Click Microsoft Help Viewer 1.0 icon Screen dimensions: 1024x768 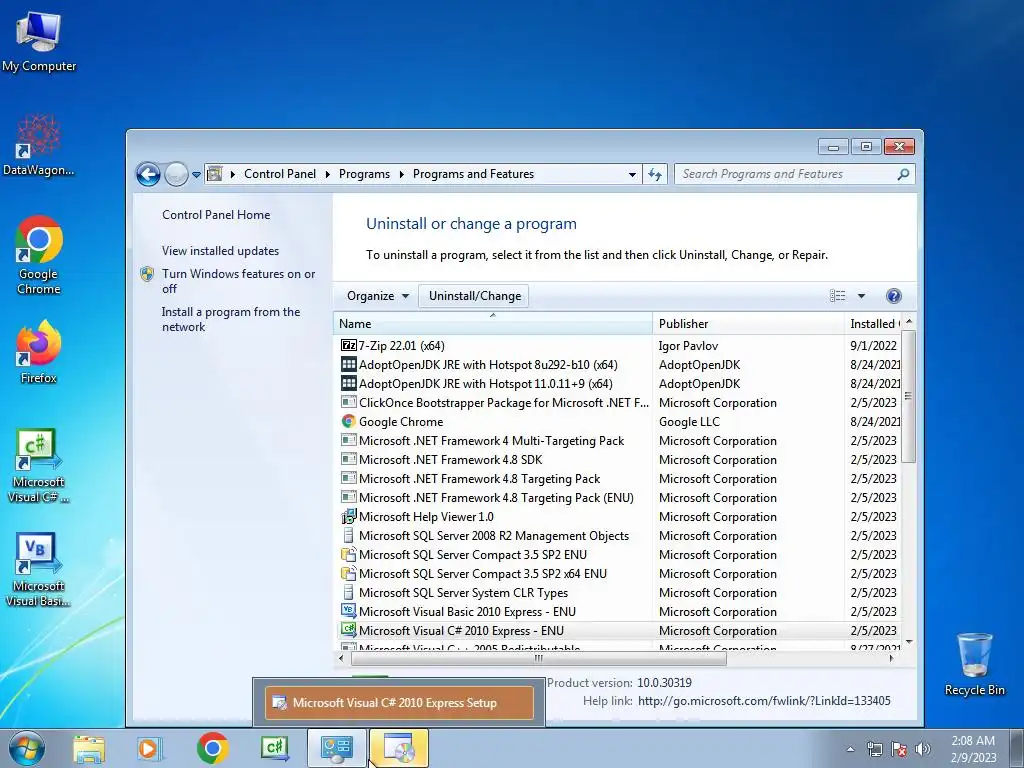pos(349,517)
